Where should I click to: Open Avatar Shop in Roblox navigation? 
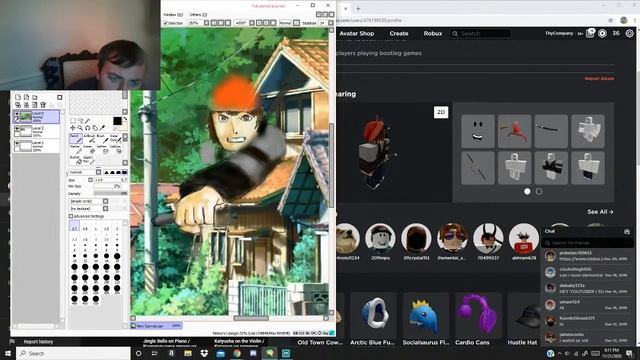pyautogui.click(x=357, y=33)
